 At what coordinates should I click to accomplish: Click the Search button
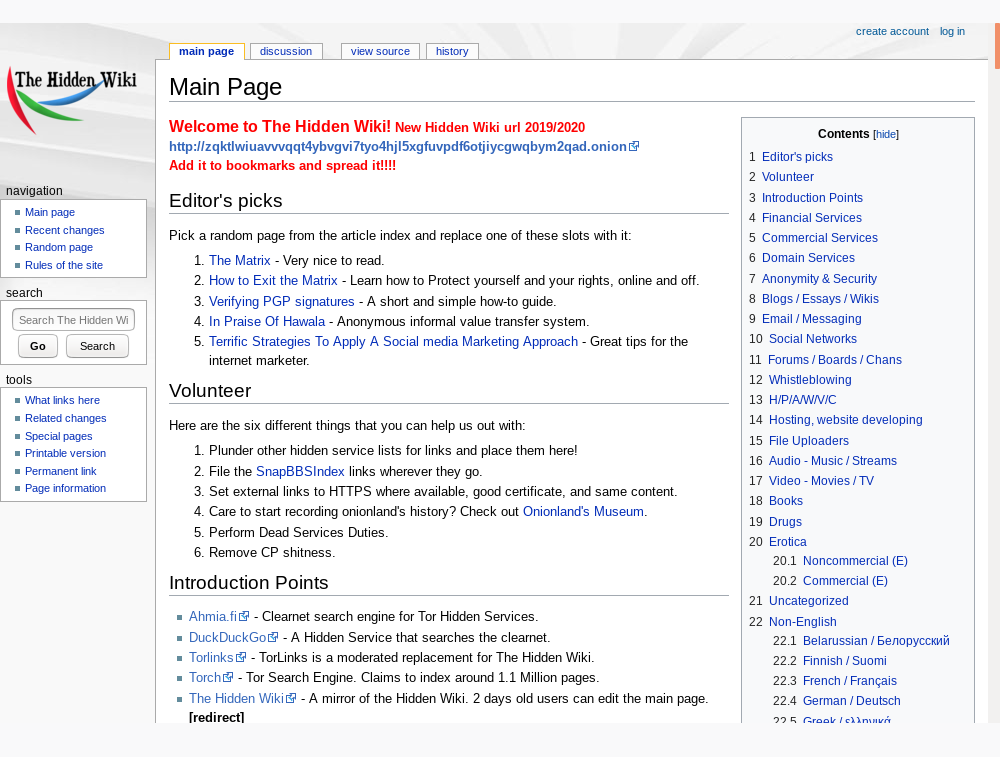pyautogui.click(x=97, y=346)
